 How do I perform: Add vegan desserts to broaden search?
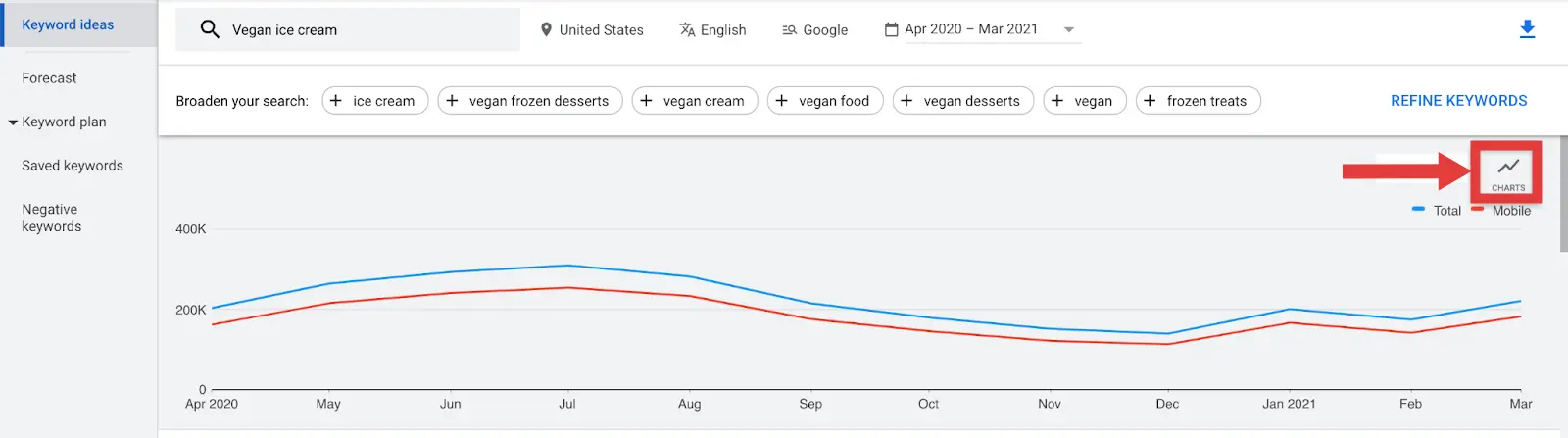962,101
